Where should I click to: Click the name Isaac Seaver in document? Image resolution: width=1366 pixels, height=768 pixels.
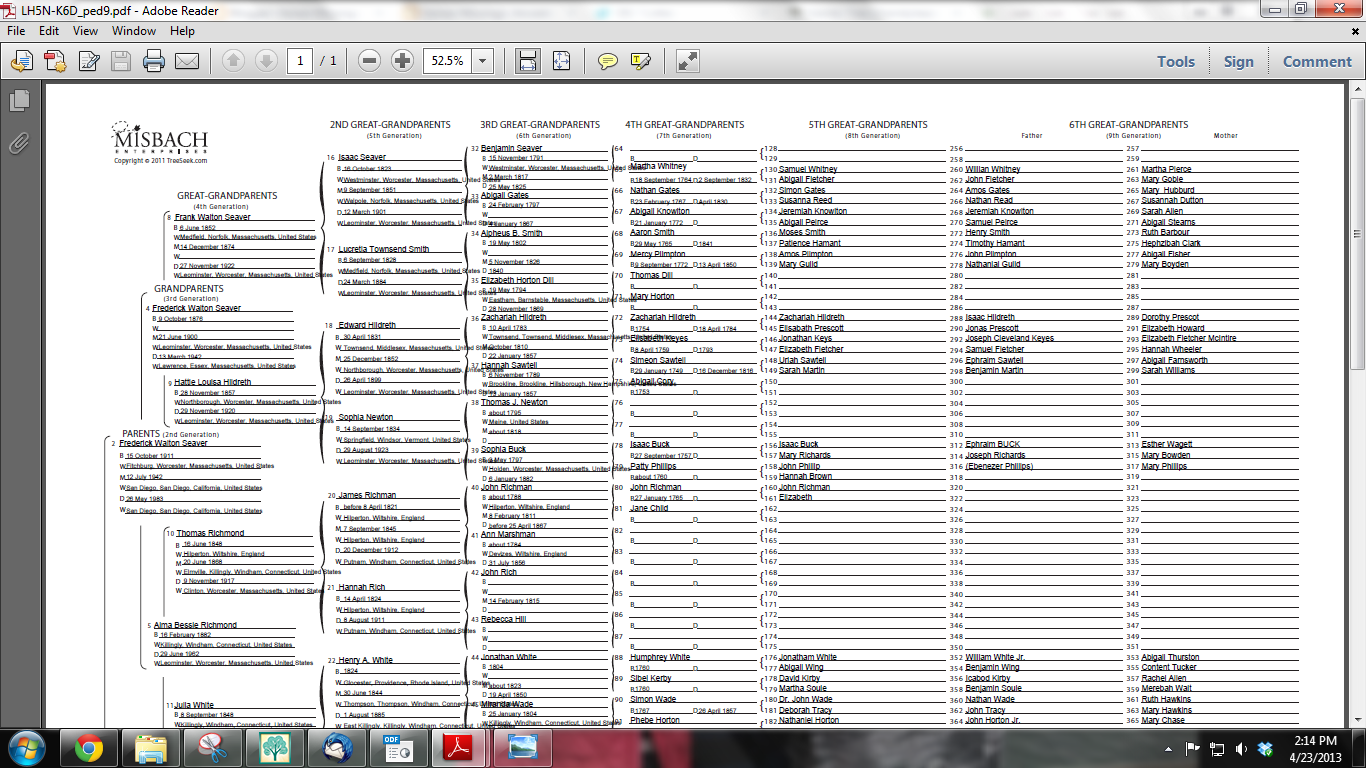pos(362,157)
